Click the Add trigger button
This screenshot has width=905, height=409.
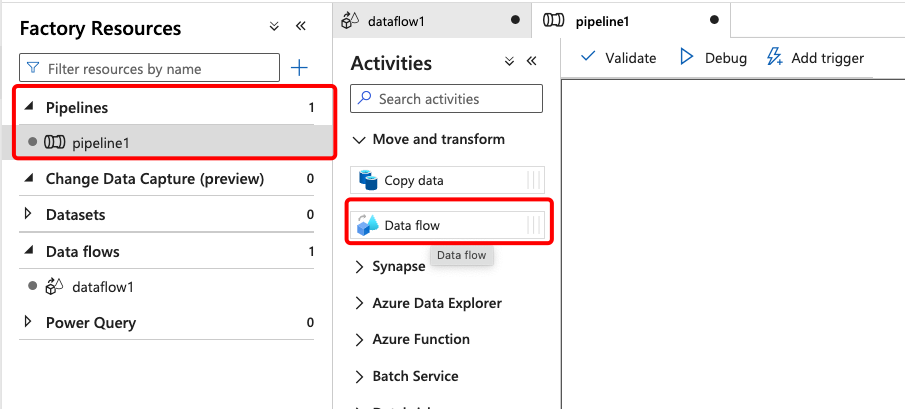tap(815, 58)
